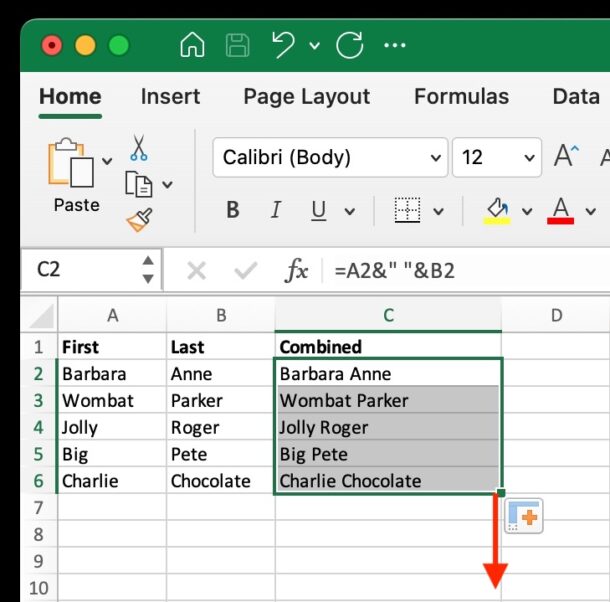Select column B header
610x602 pixels.
coord(221,315)
